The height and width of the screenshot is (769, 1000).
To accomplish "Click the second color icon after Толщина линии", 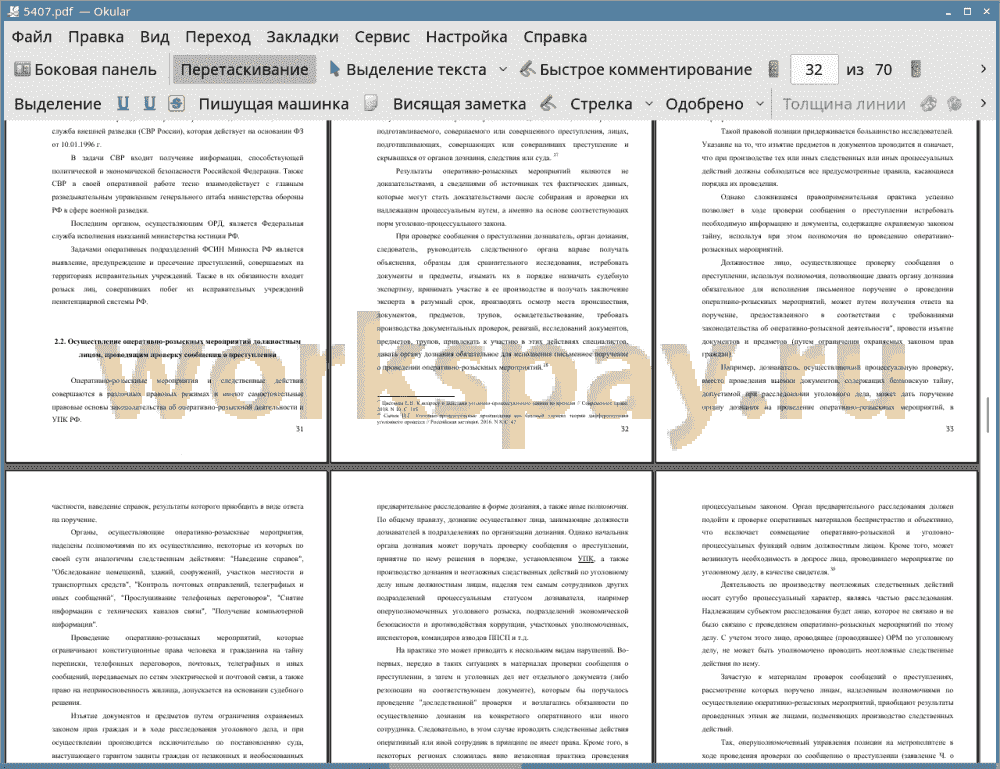I will point(954,103).
